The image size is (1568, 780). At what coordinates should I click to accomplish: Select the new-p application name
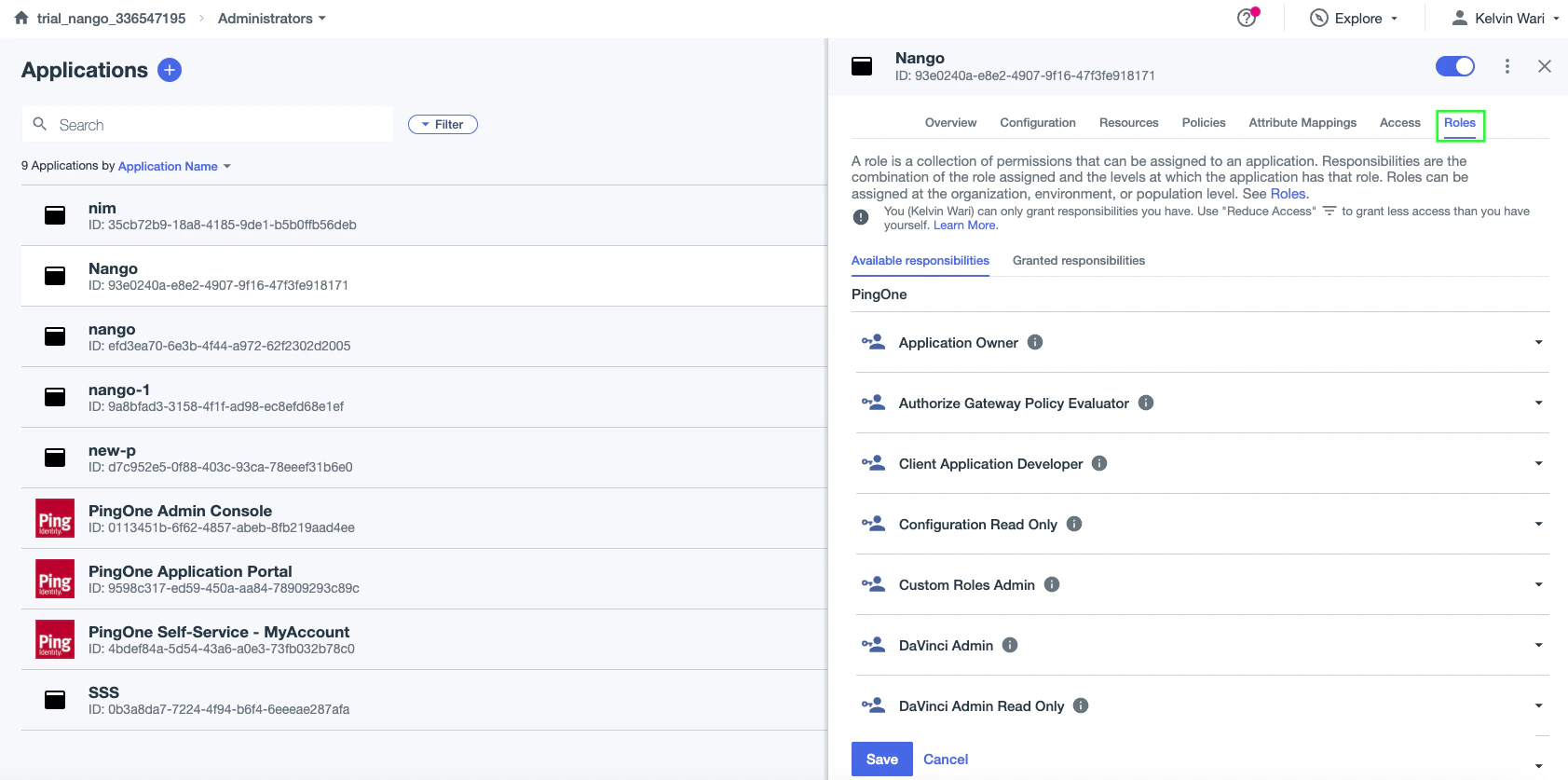[112, 450]
